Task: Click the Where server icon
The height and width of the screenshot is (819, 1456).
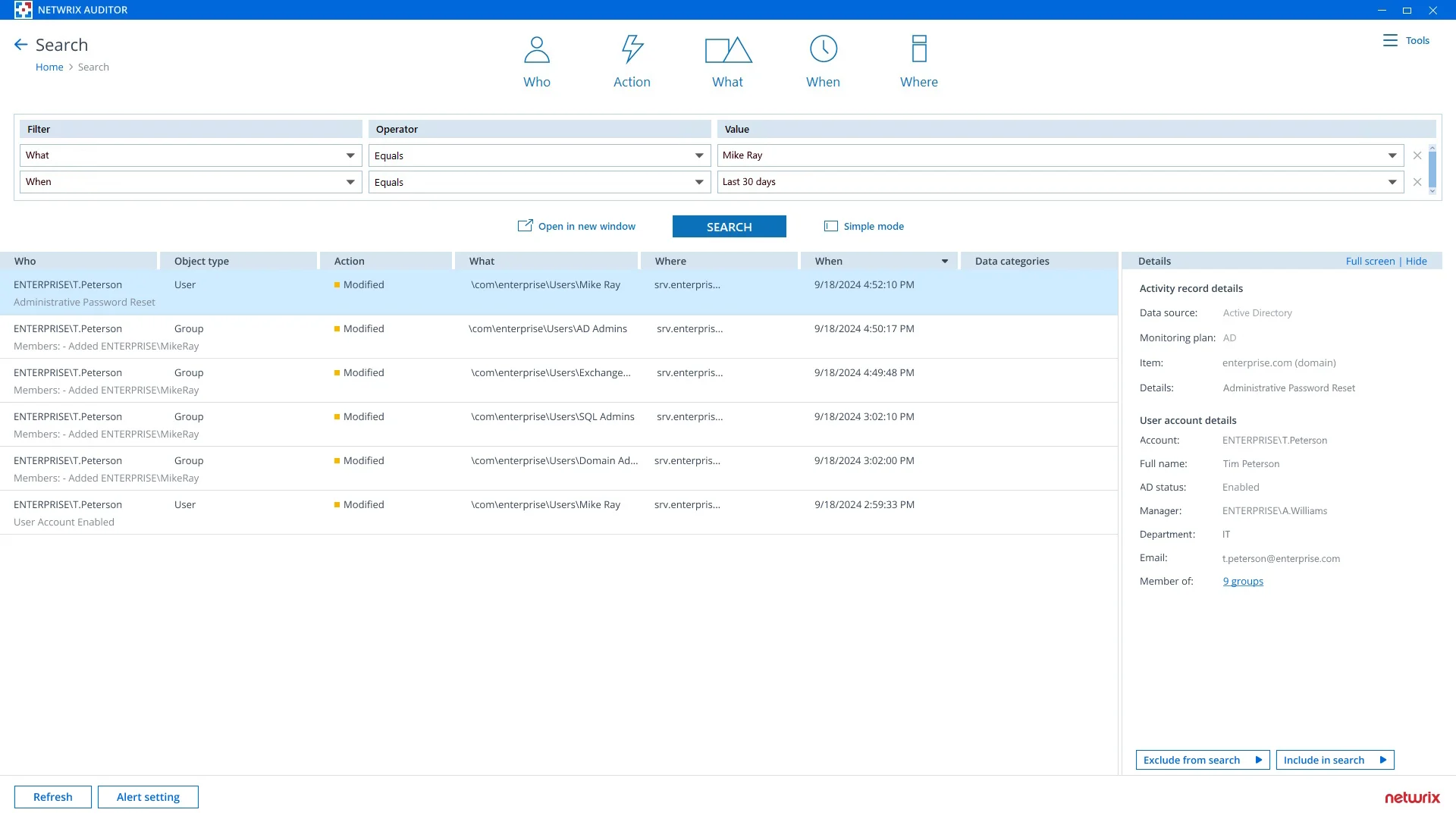Action: (x=919, y=49)
